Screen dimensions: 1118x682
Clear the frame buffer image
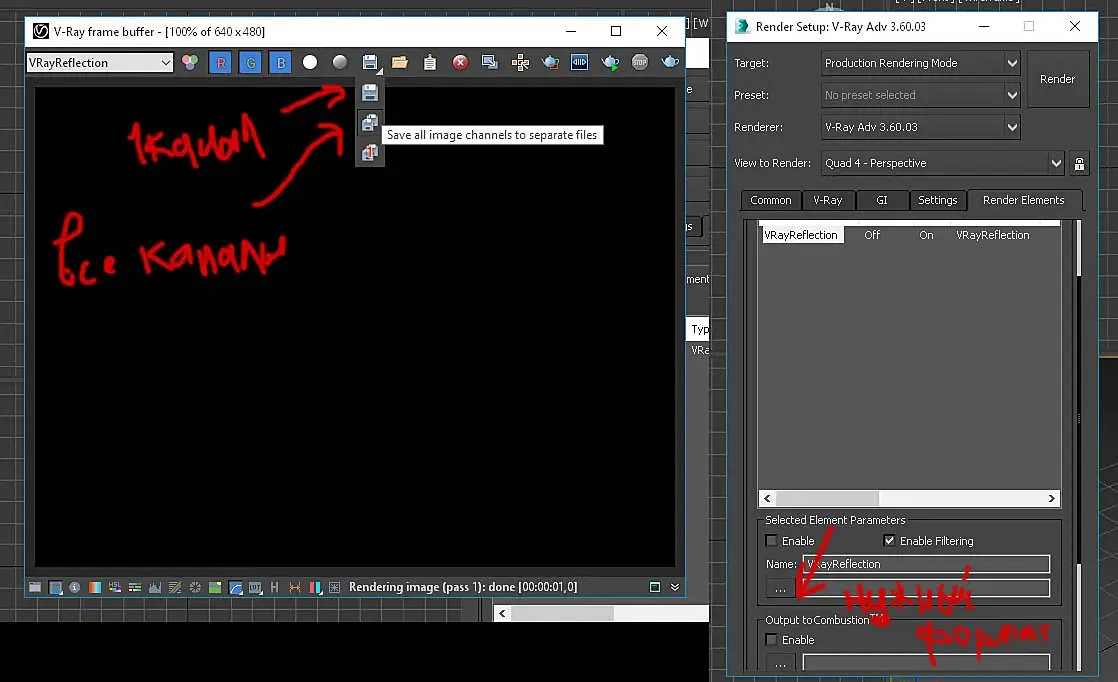click(460, 63)
